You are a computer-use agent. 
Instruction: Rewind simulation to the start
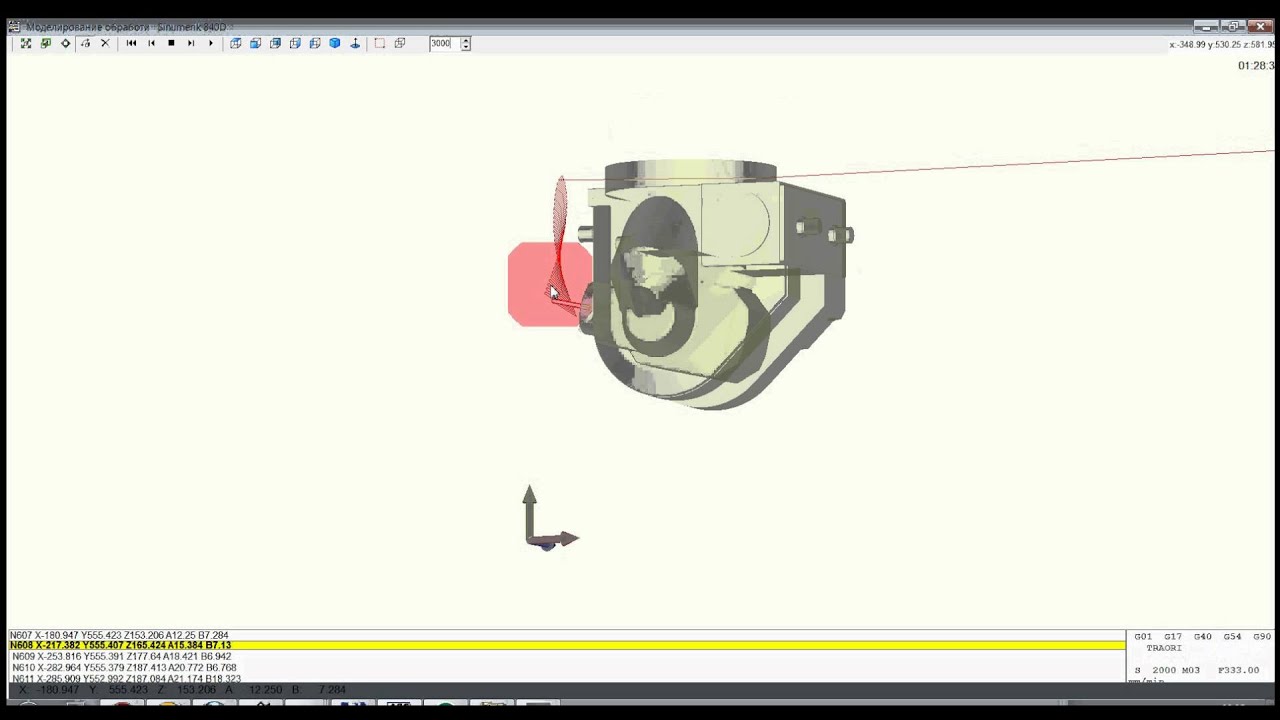[x=131, y=43]
